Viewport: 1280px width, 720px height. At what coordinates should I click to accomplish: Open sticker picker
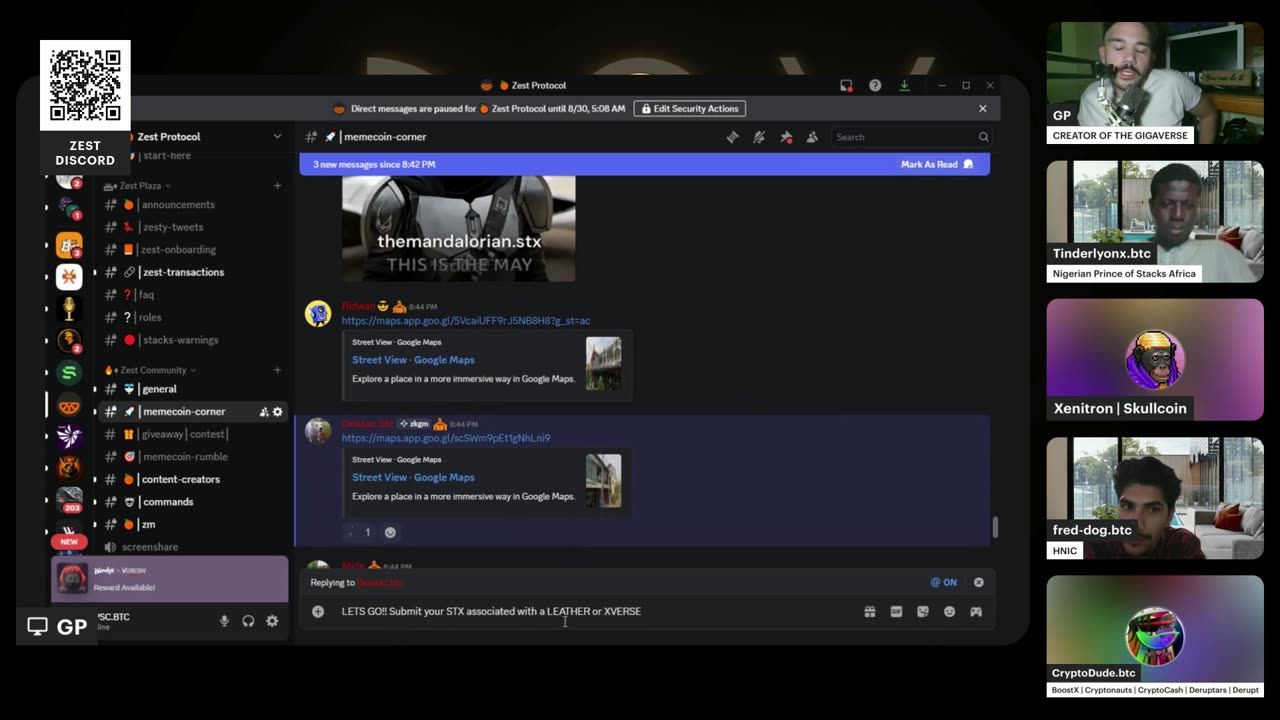click(x=923, y=611)
